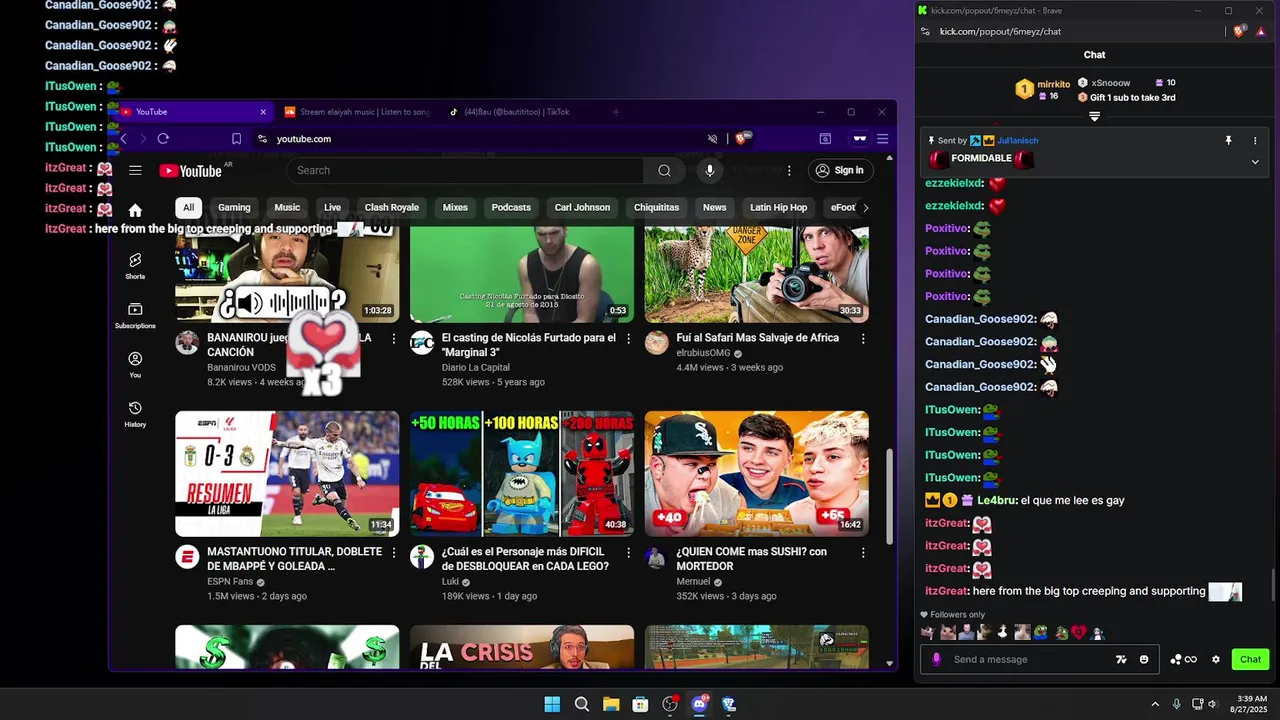The width and height of the screenshot is (1280, 720).
Task: Open Windows system tray hidden icons
Action: pos(1155,704)
